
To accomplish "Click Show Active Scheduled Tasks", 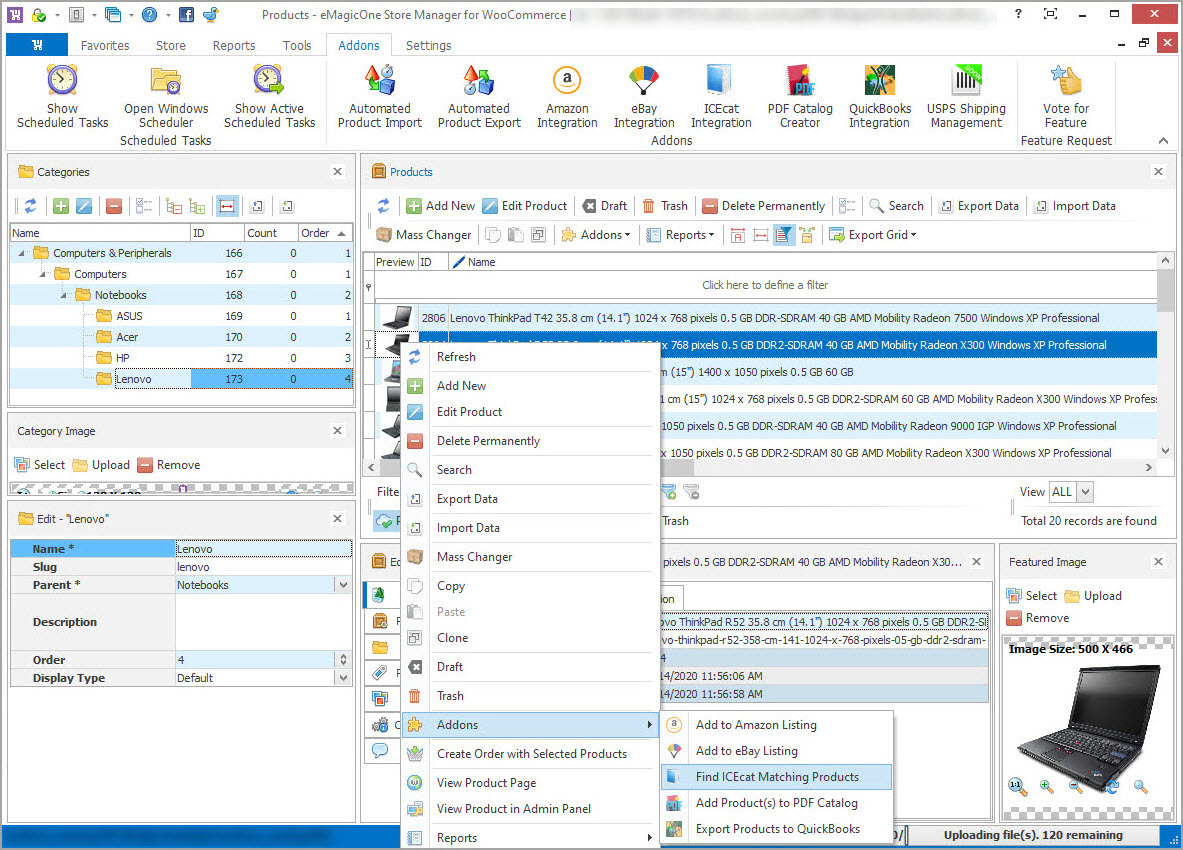I will [269, 97].
